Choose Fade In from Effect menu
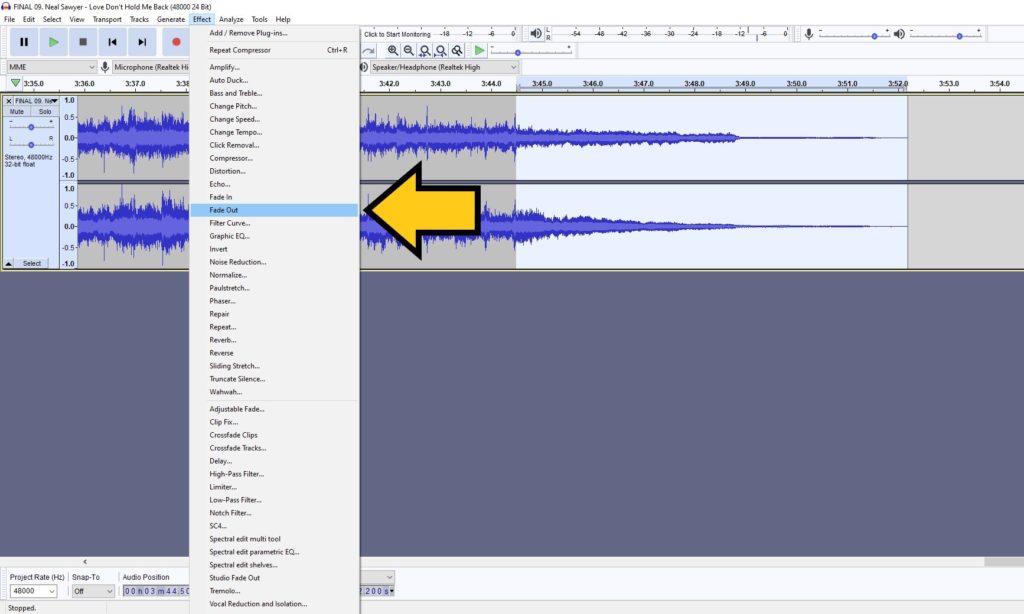Image resolution: width=1024 pixels, height=614 pixels. point(274,197)
